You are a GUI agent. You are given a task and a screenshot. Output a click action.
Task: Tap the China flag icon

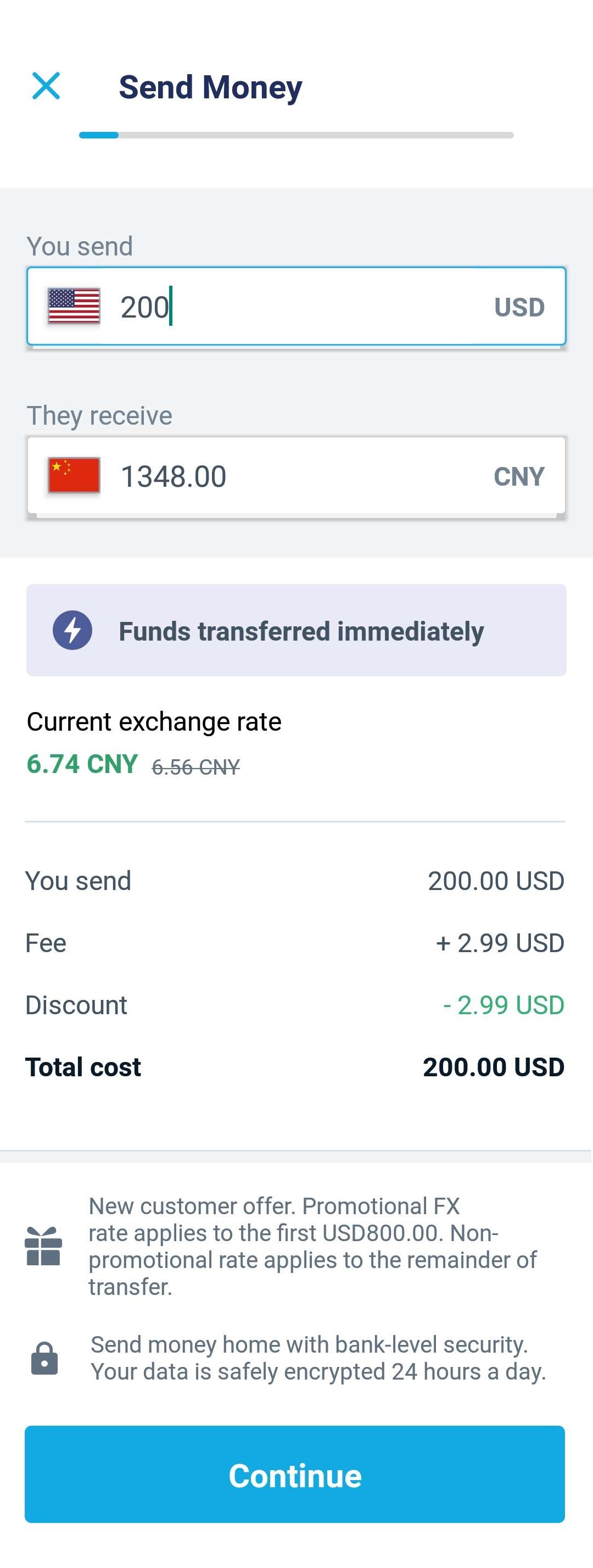[x=74, y=475]
